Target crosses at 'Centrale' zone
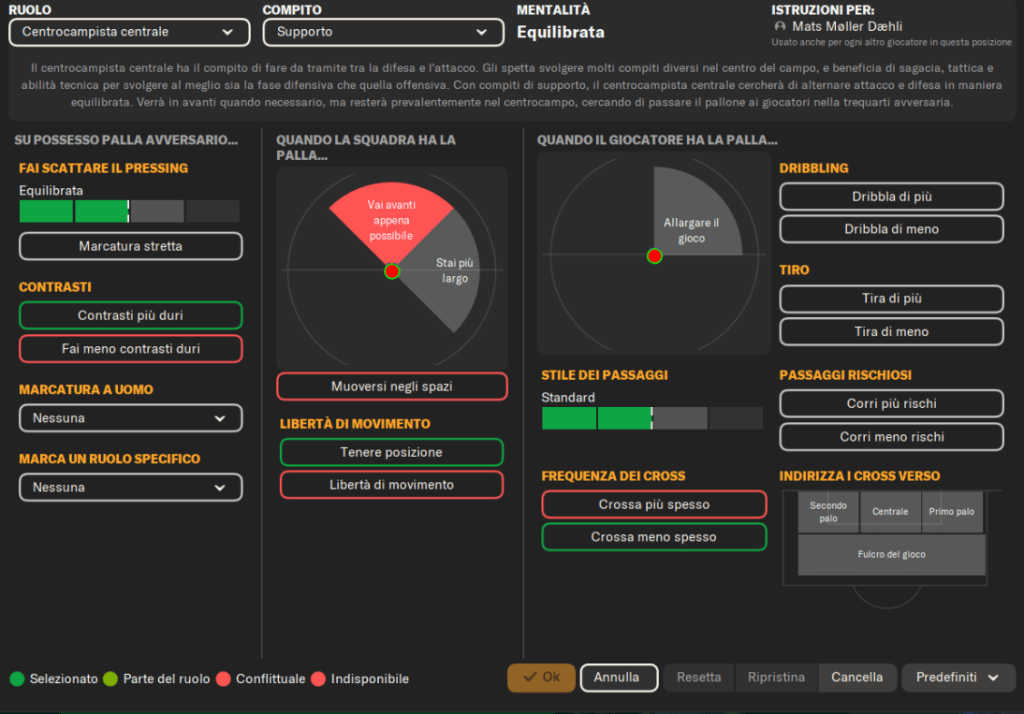Screen dimensions: 1024x714 coord(890,511)
